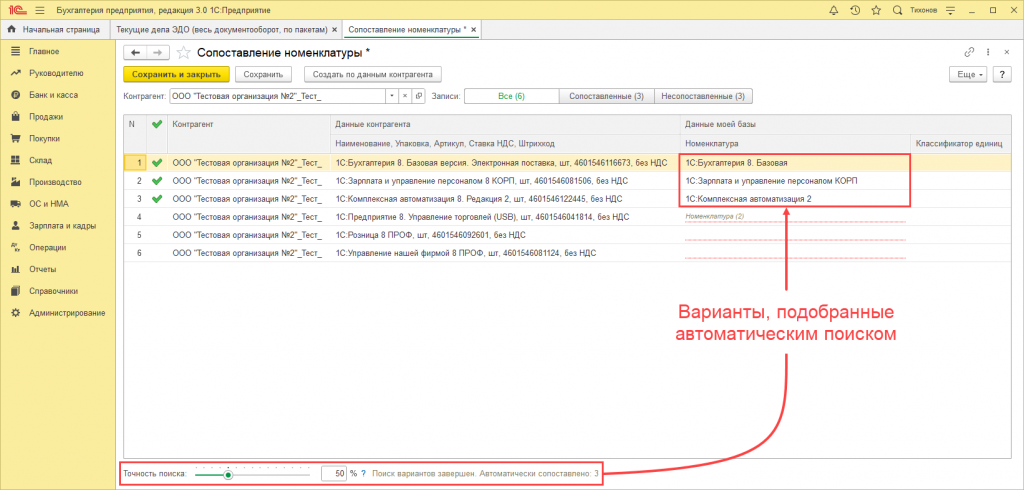Screen dimensions: 1024x490
Task: Open Номенклатура (2) variants in row 4
Action: pos(793,216)
